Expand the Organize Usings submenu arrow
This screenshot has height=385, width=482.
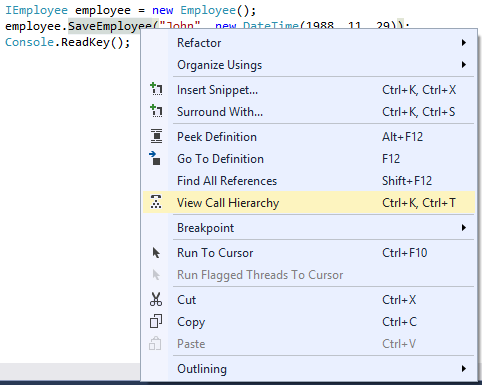pyautogui.click(x=464, y=65)
